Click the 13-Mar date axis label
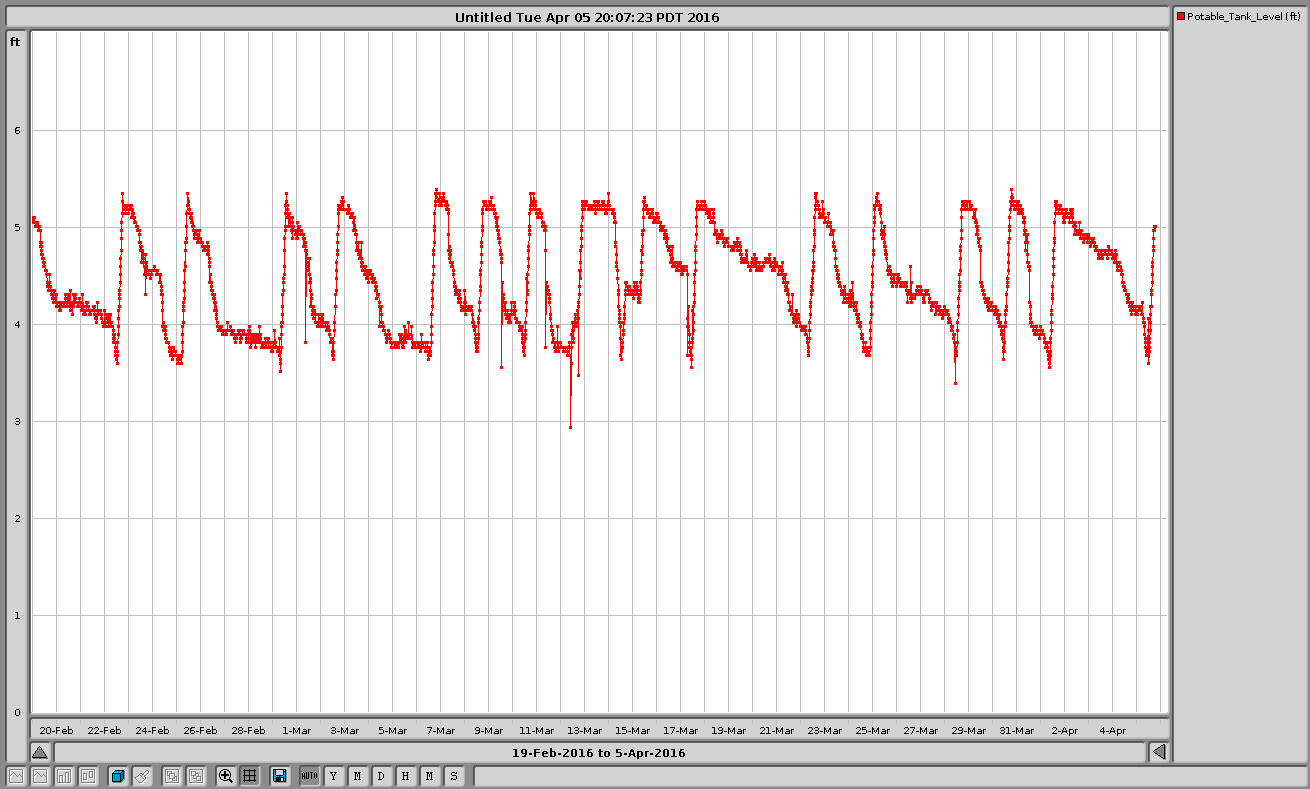This screenshot has height=789, width=1310. [x=585, y=730]
